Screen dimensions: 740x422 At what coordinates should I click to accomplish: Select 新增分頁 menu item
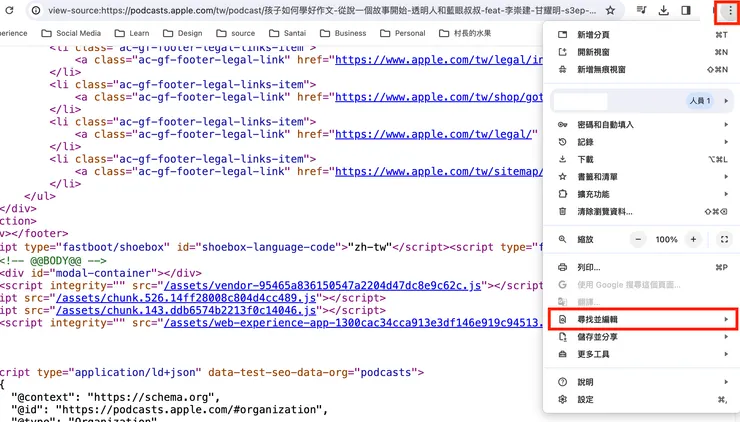(642, 35)
